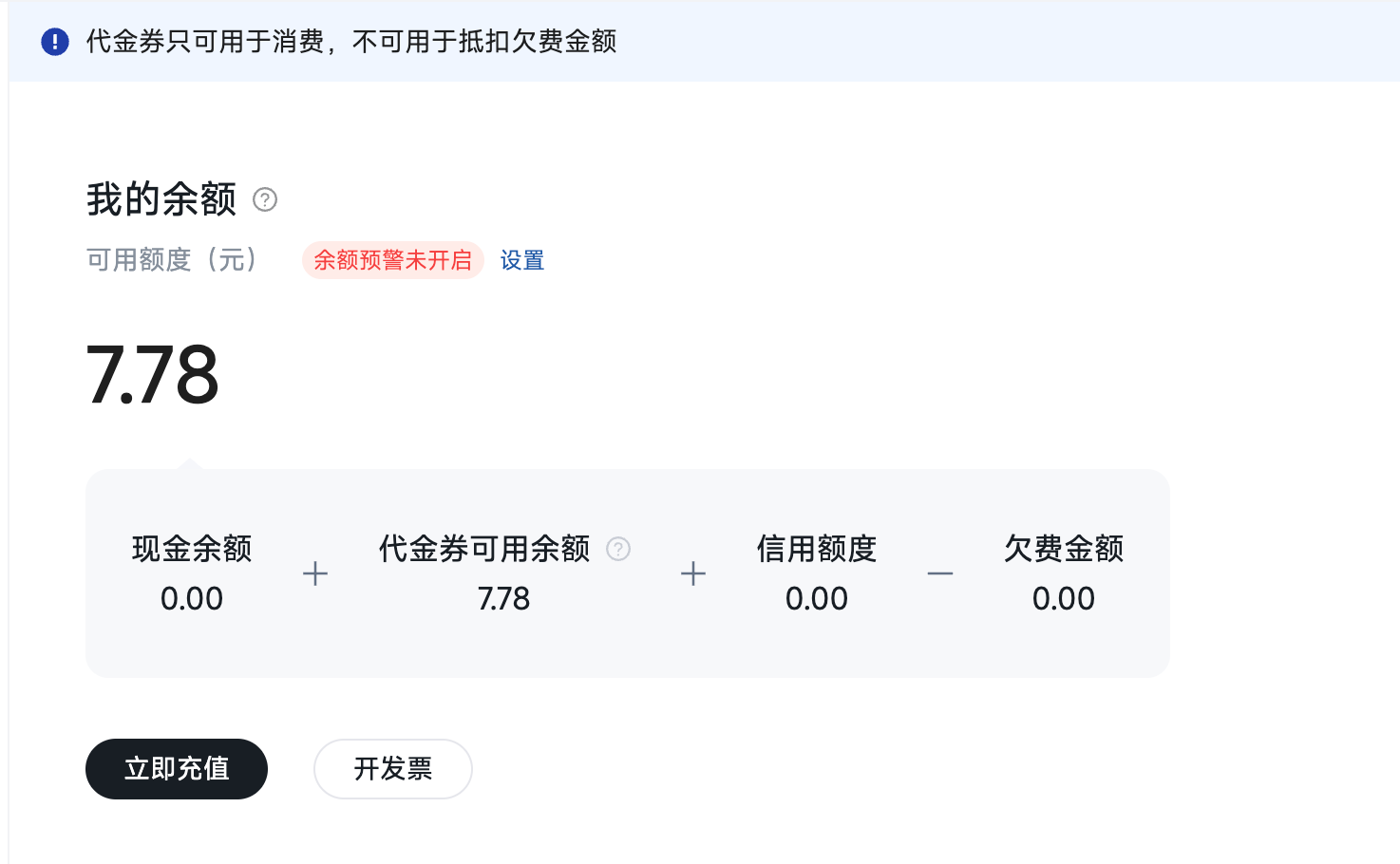Click the 0.00 value under 信用额度
The image size is (1400, 864).
[817, 599]
